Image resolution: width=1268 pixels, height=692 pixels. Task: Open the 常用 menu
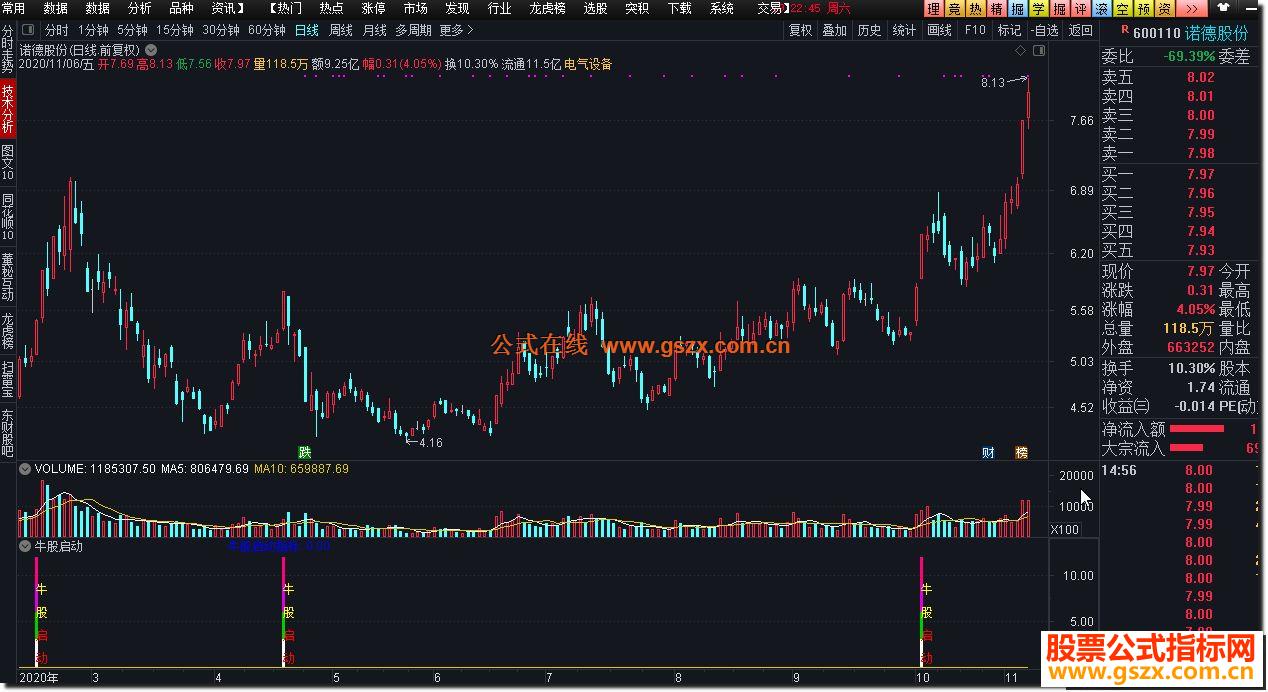[x=14, y=8]
